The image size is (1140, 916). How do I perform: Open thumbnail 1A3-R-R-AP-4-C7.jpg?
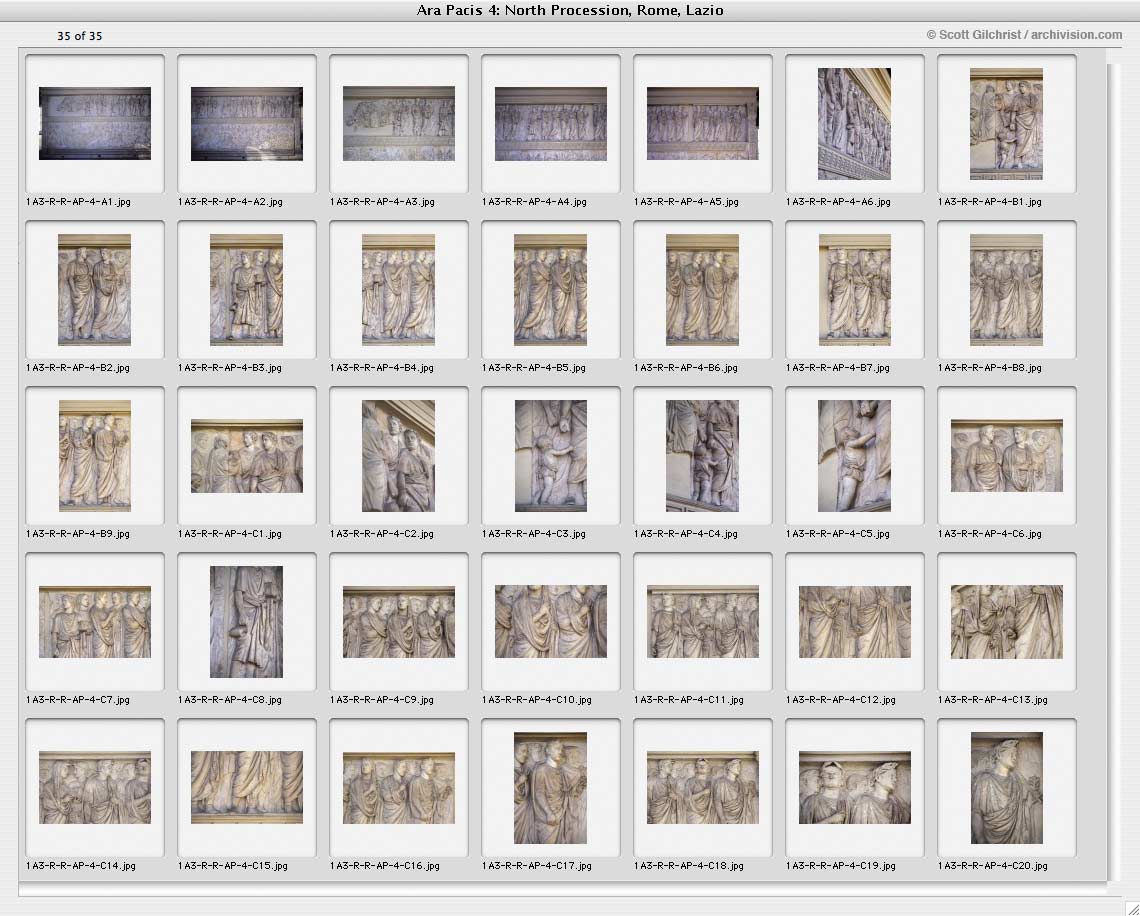(95, 622)
